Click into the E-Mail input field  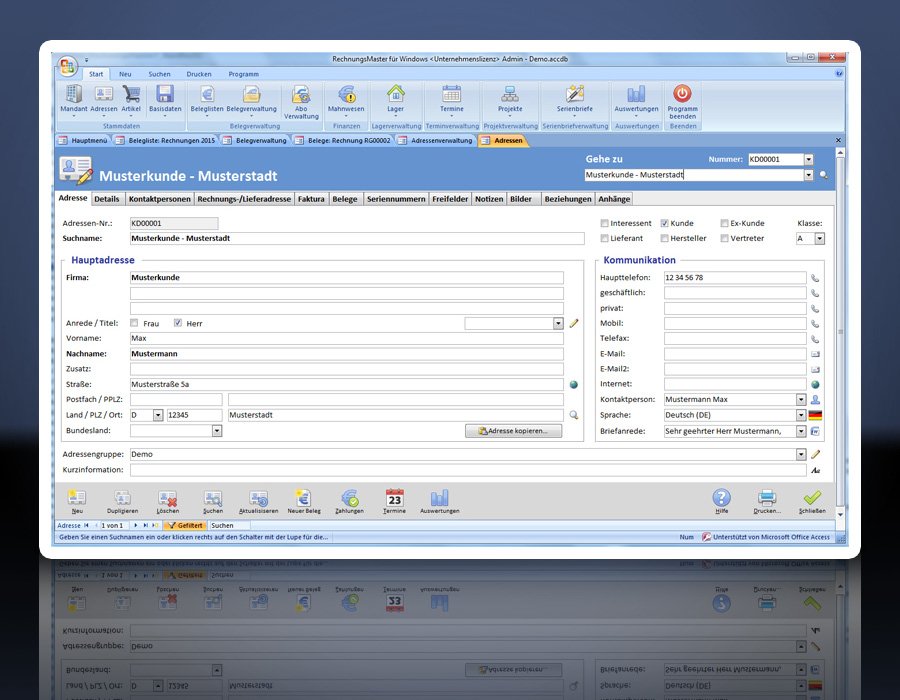pyautogui.click(x=734, y=354)
